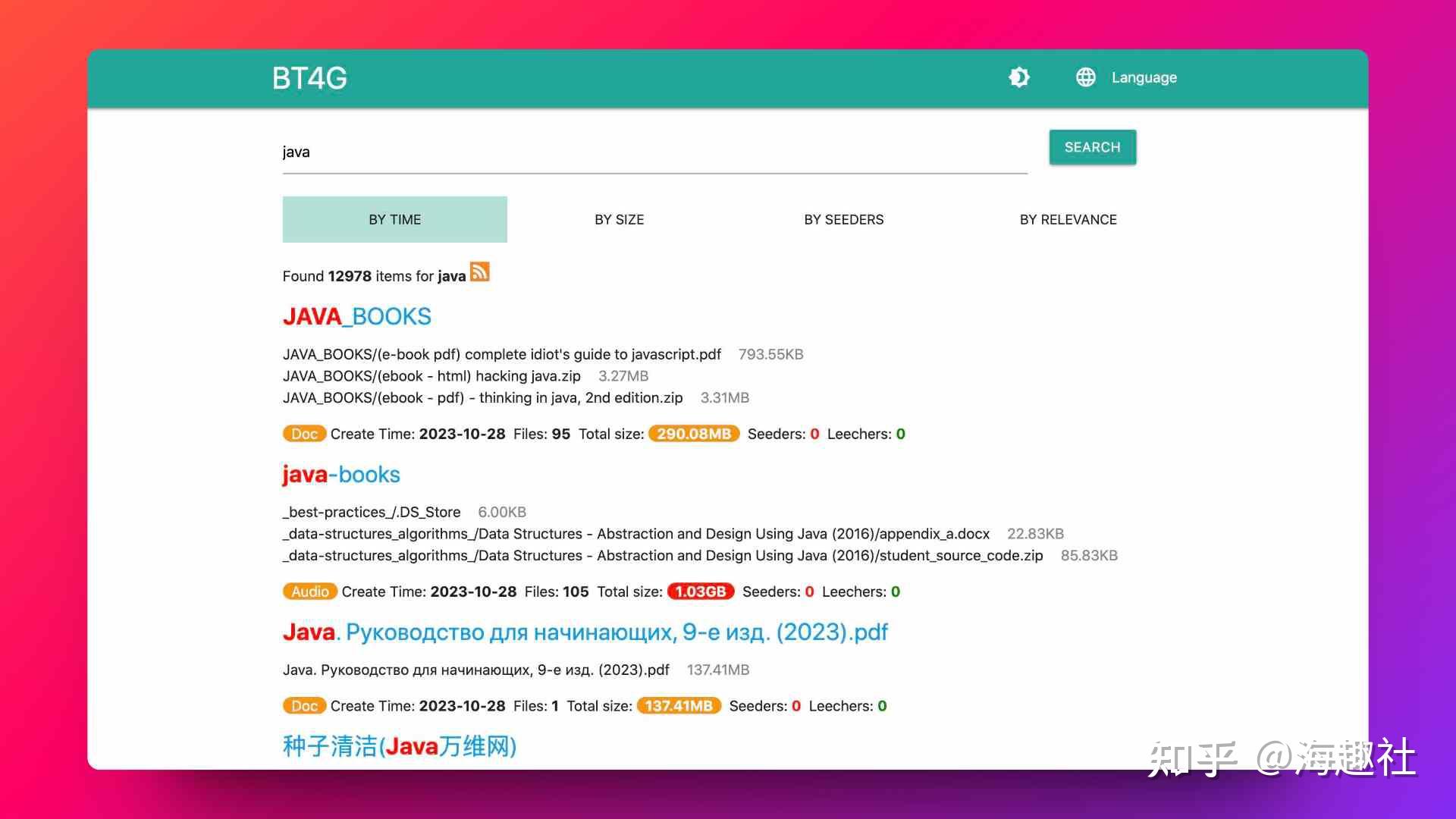Viewport: 1456px width, 819px height.
Task: Switch sorting to BY SEEDERS
Action: coord(843,219)
